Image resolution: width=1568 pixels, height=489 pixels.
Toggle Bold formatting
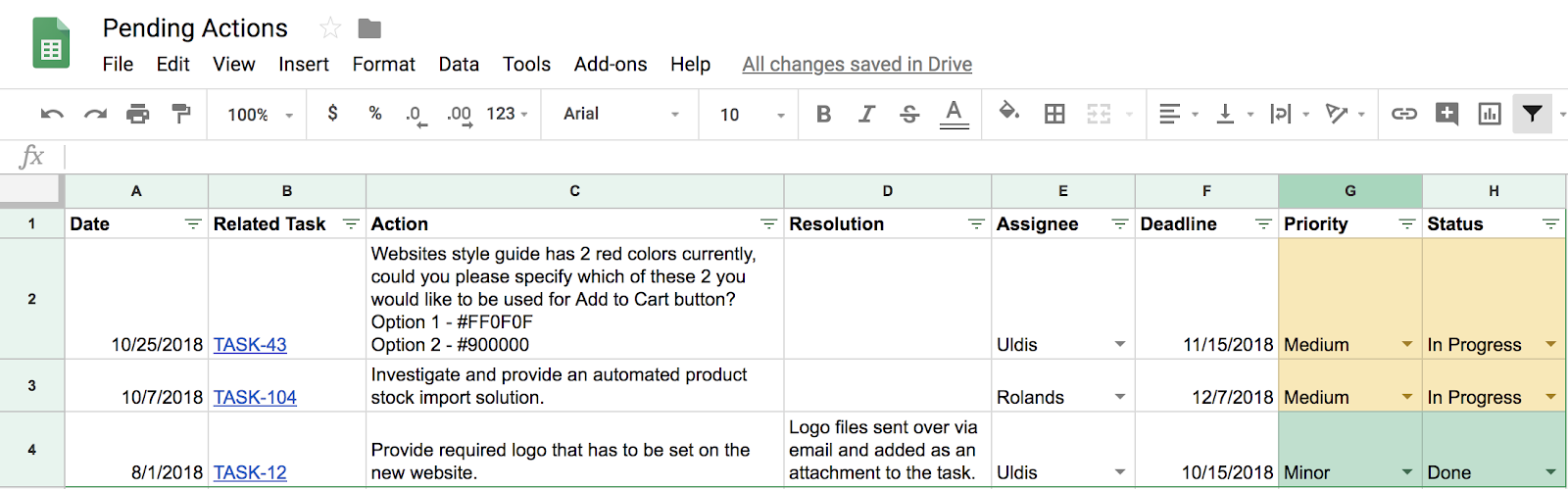click(824, 115)
